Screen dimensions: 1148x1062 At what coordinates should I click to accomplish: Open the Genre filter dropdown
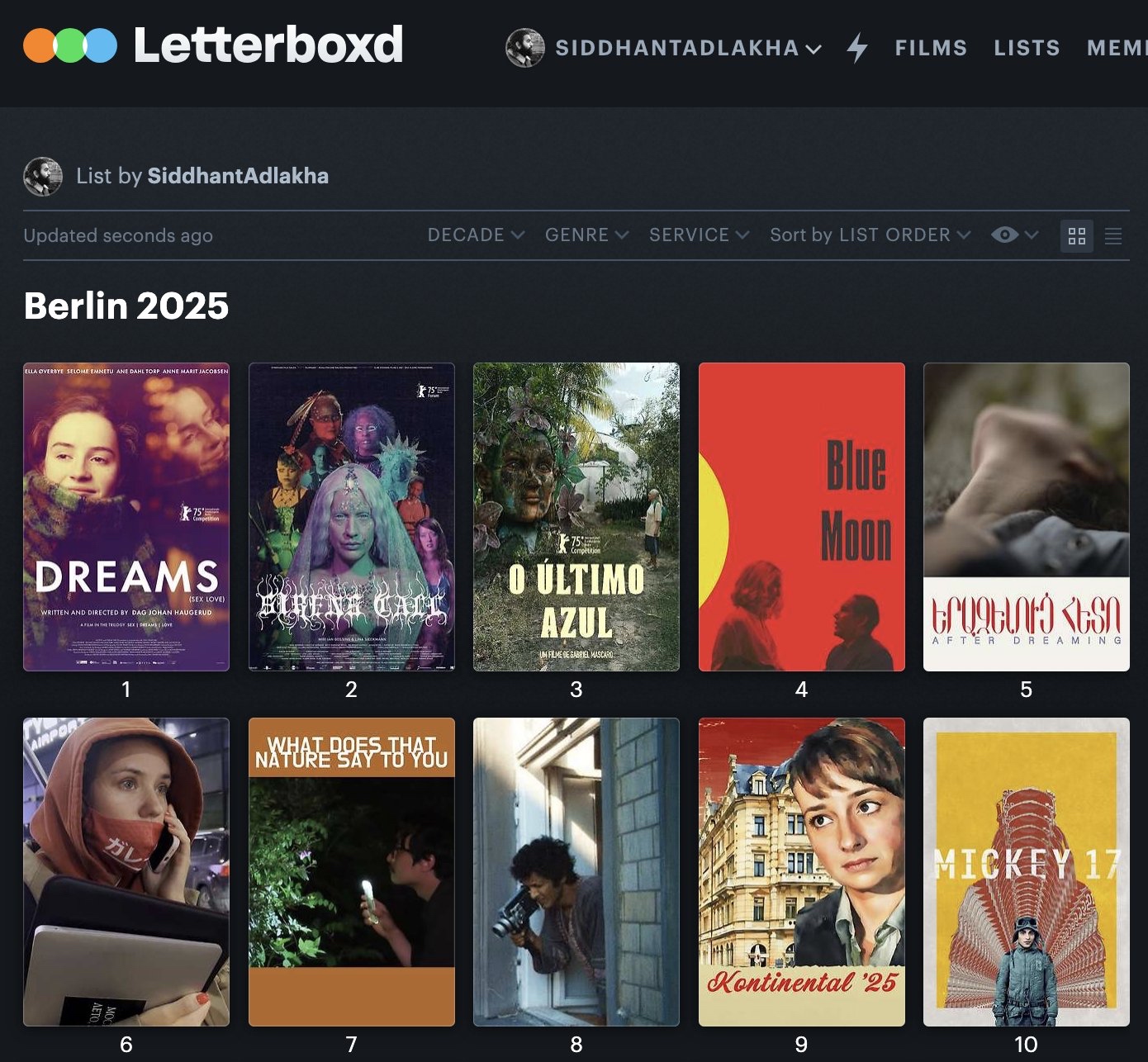coord(586,235)
